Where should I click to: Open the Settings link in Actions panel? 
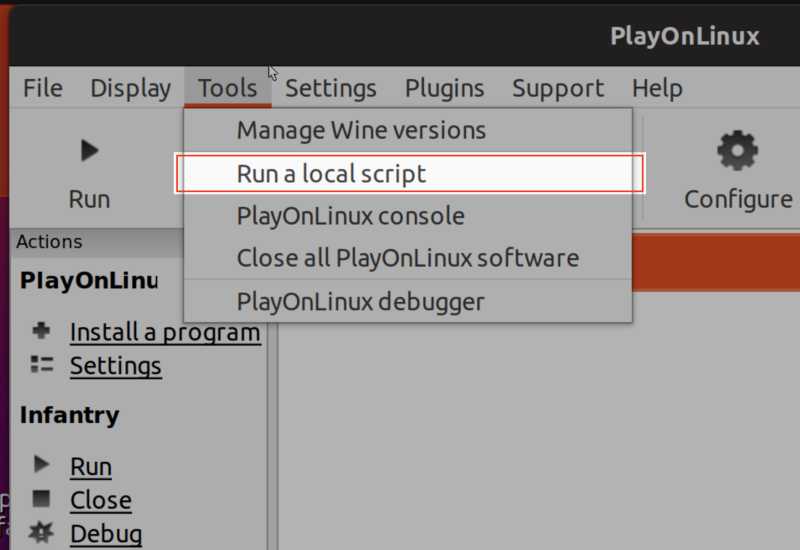click(116, 366)
